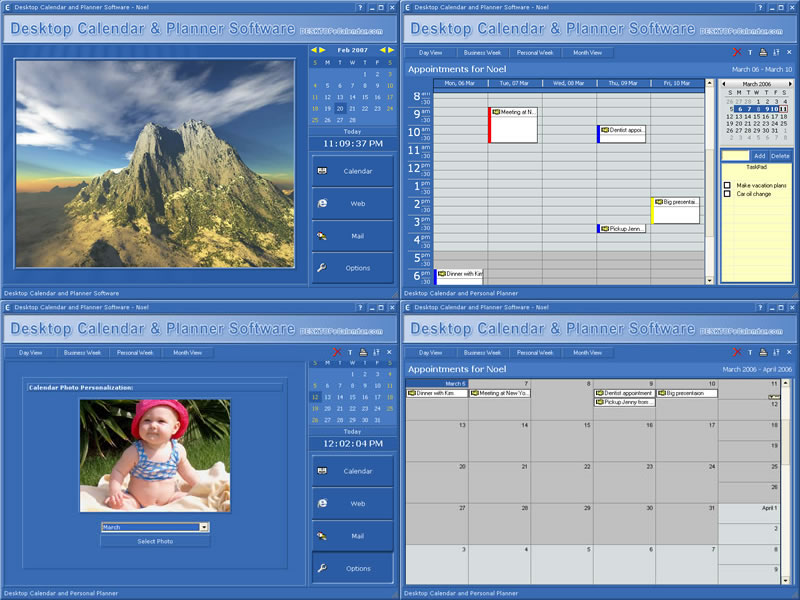The width and height of the screenshot is (800, 600).
Task: Click Add to create a new task
Action: point(760,155)
